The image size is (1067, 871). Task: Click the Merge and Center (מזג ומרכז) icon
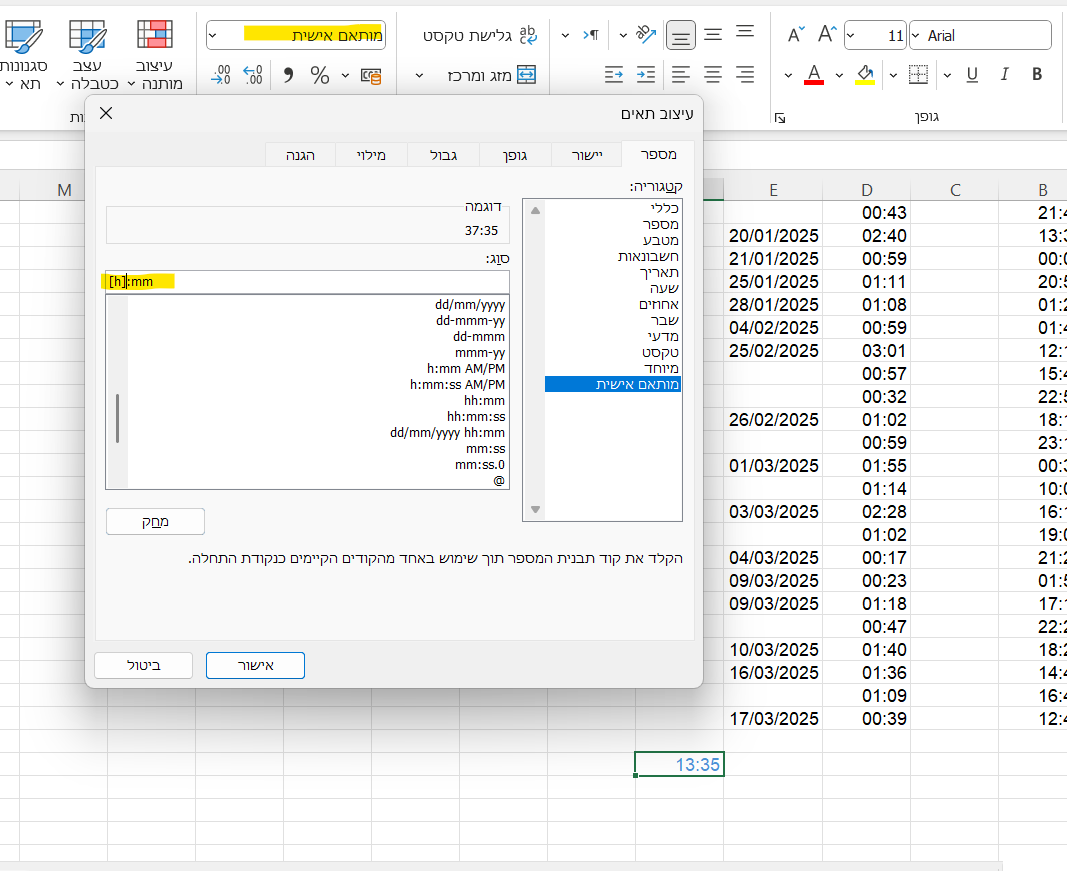pyautogui.click(x=526, y=75)
